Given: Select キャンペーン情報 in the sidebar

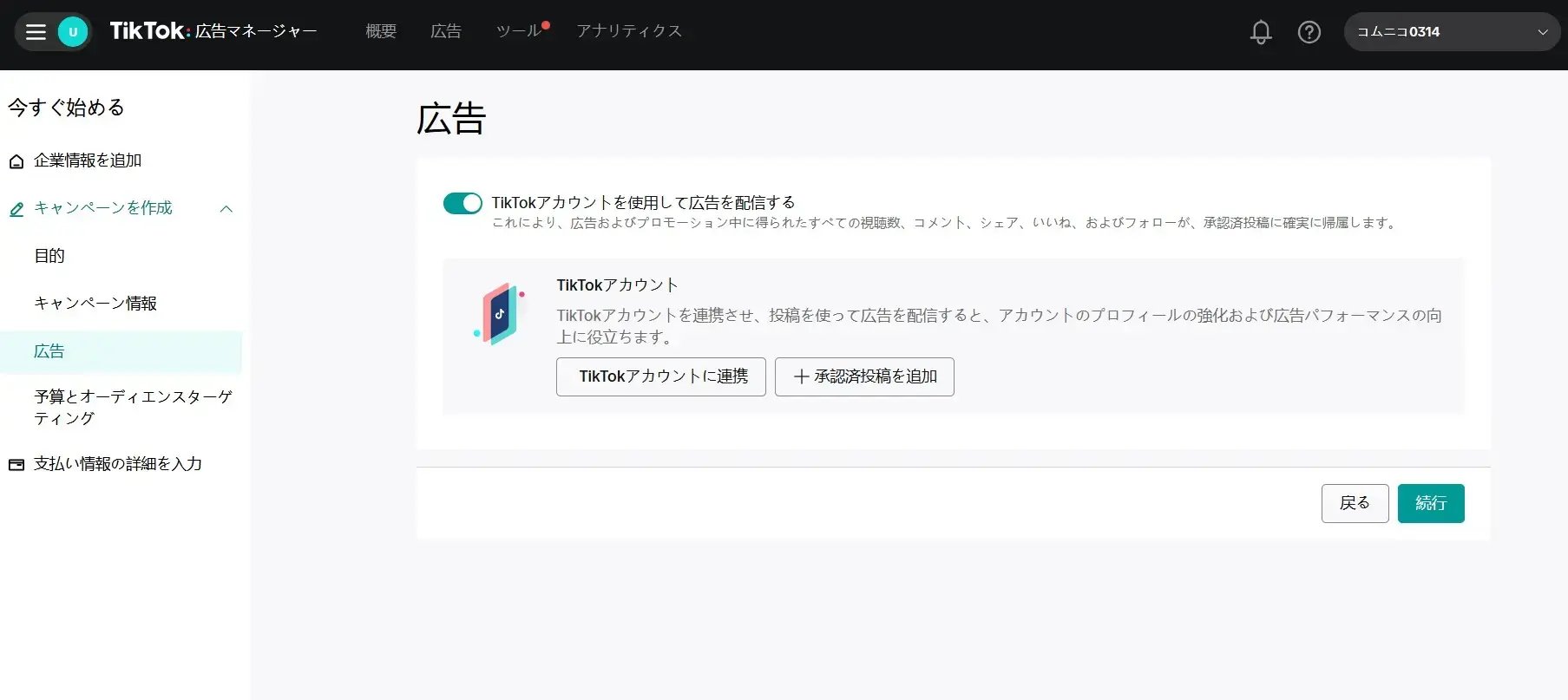Looking at the screenshot, I should click(95, 304).
